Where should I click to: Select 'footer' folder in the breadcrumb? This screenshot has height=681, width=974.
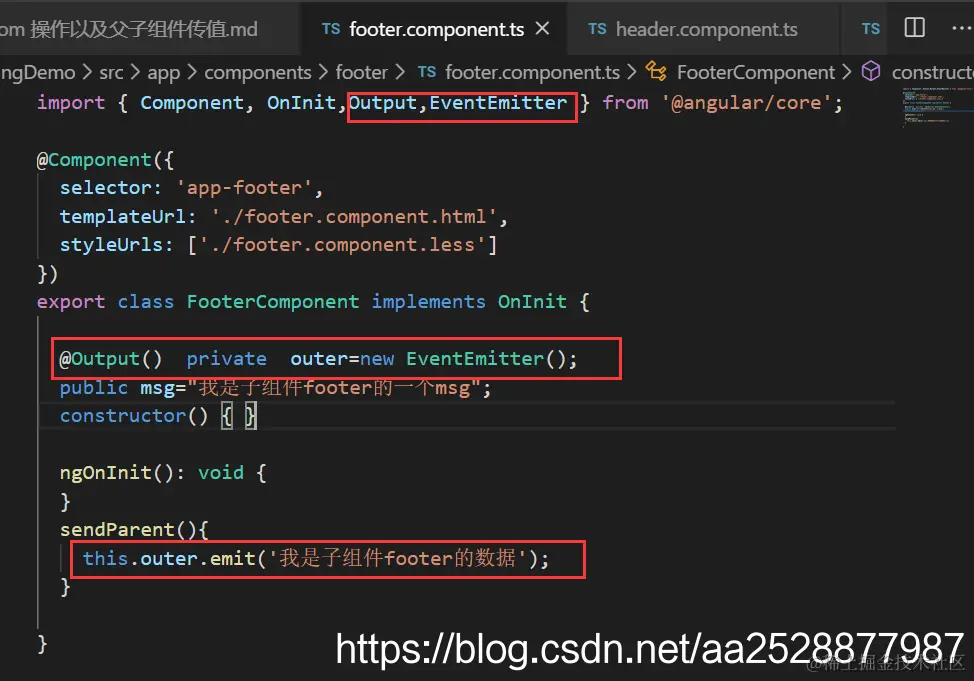pos(362,73)
